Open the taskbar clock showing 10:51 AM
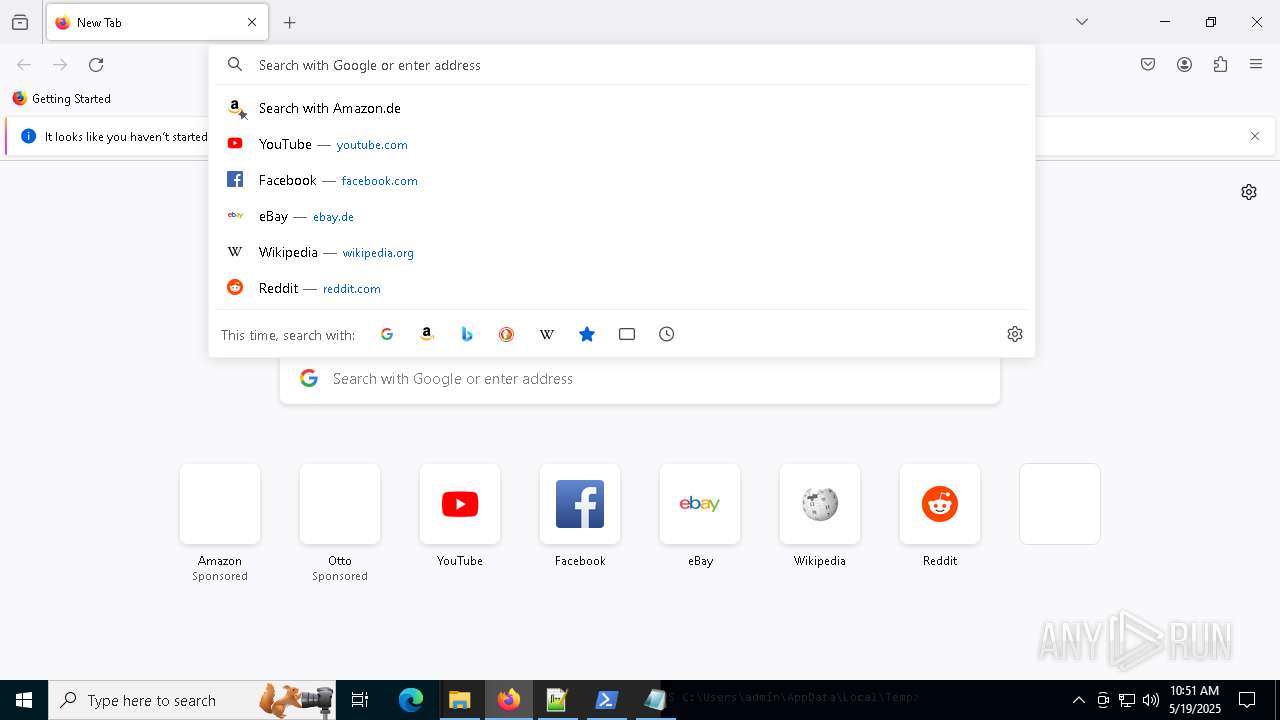 tap(1195, 700)
